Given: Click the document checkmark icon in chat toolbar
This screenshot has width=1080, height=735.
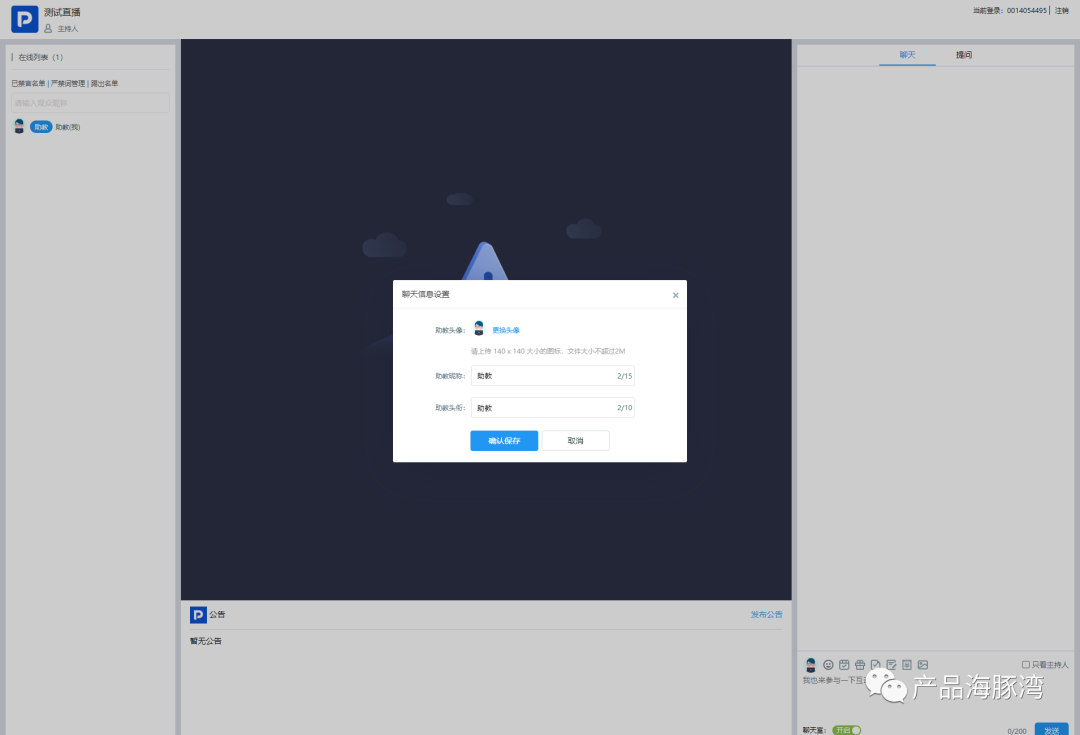Looking at the screenshot, I should pyautogui.click(x=875, y=665).
